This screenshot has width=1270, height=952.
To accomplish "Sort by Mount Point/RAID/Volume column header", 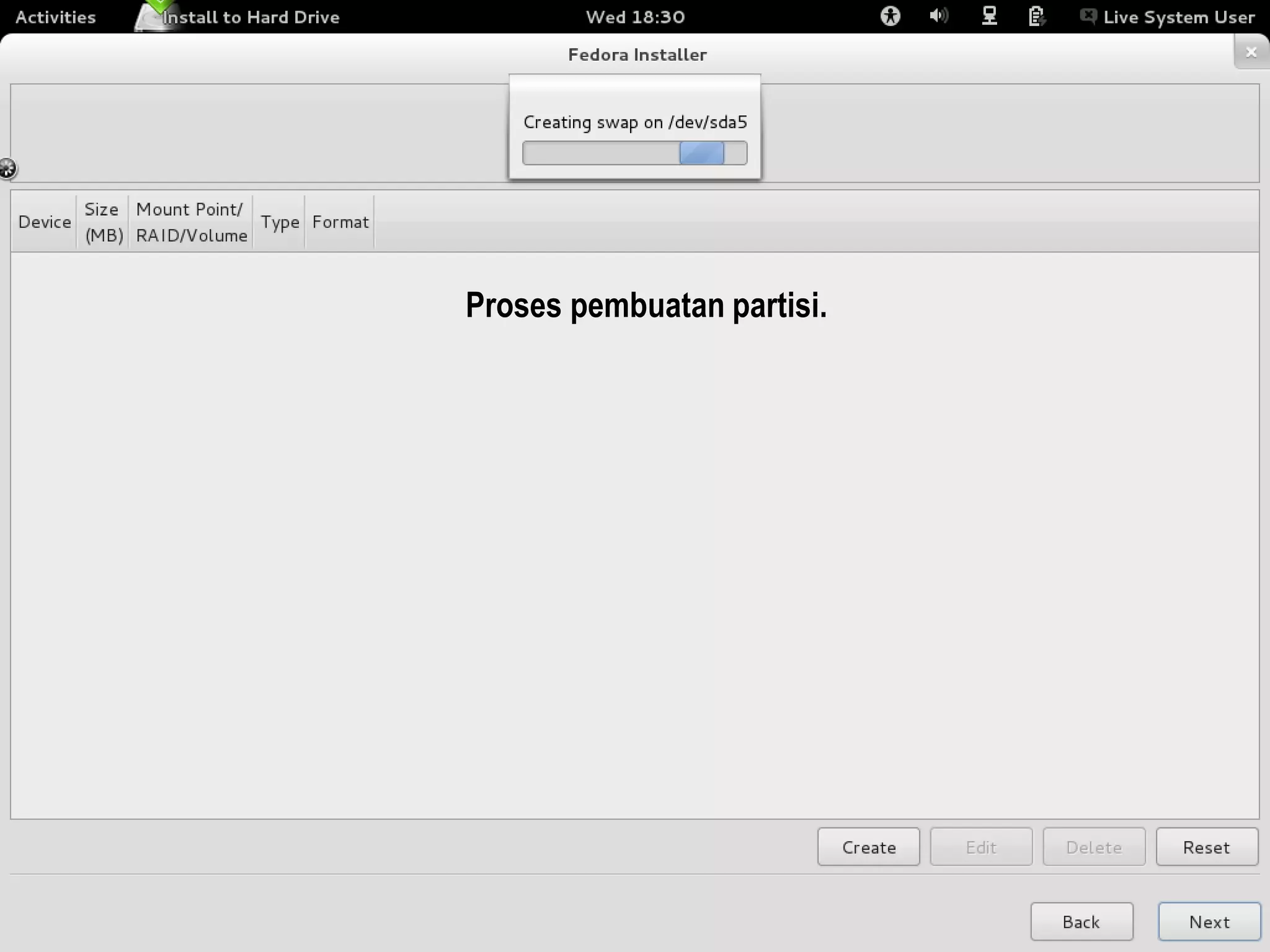I will [191, 222].
